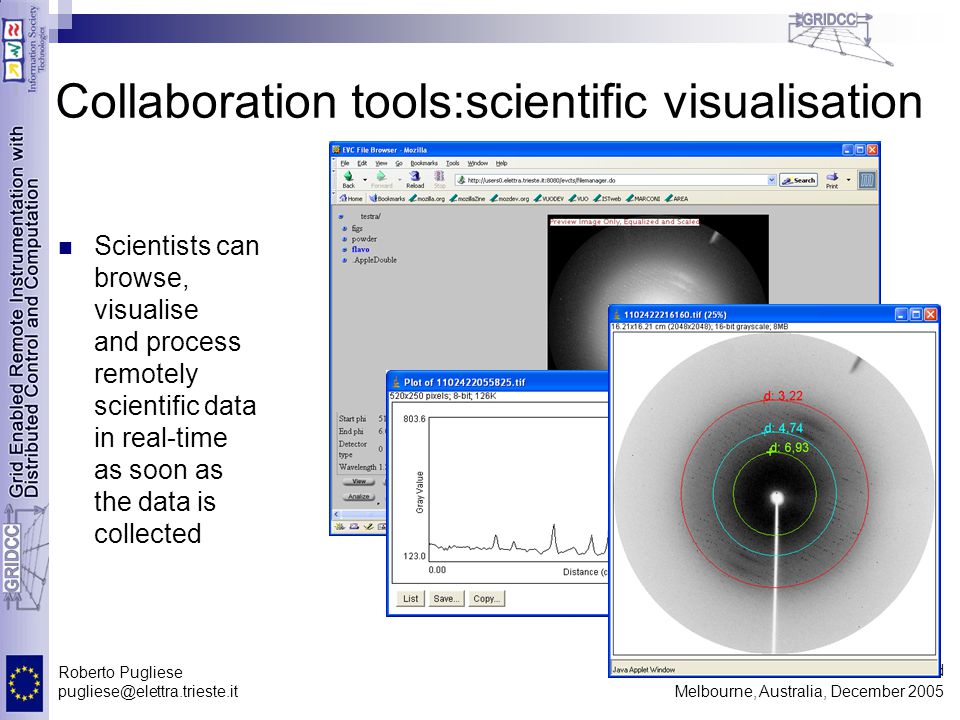Click the Composer icon in Mozilla status bar
Image resolution: width=960 pixels, height=720 pixels.
pos(368,527)
